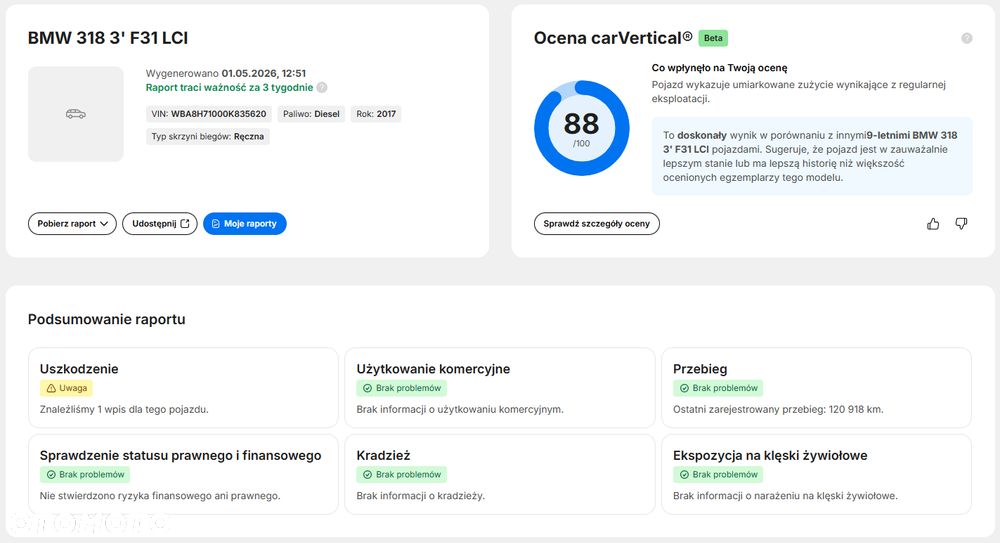Click the Podsumowanie raportu heading
Screen dimensions: 1000x543
(x=107, y=319)
